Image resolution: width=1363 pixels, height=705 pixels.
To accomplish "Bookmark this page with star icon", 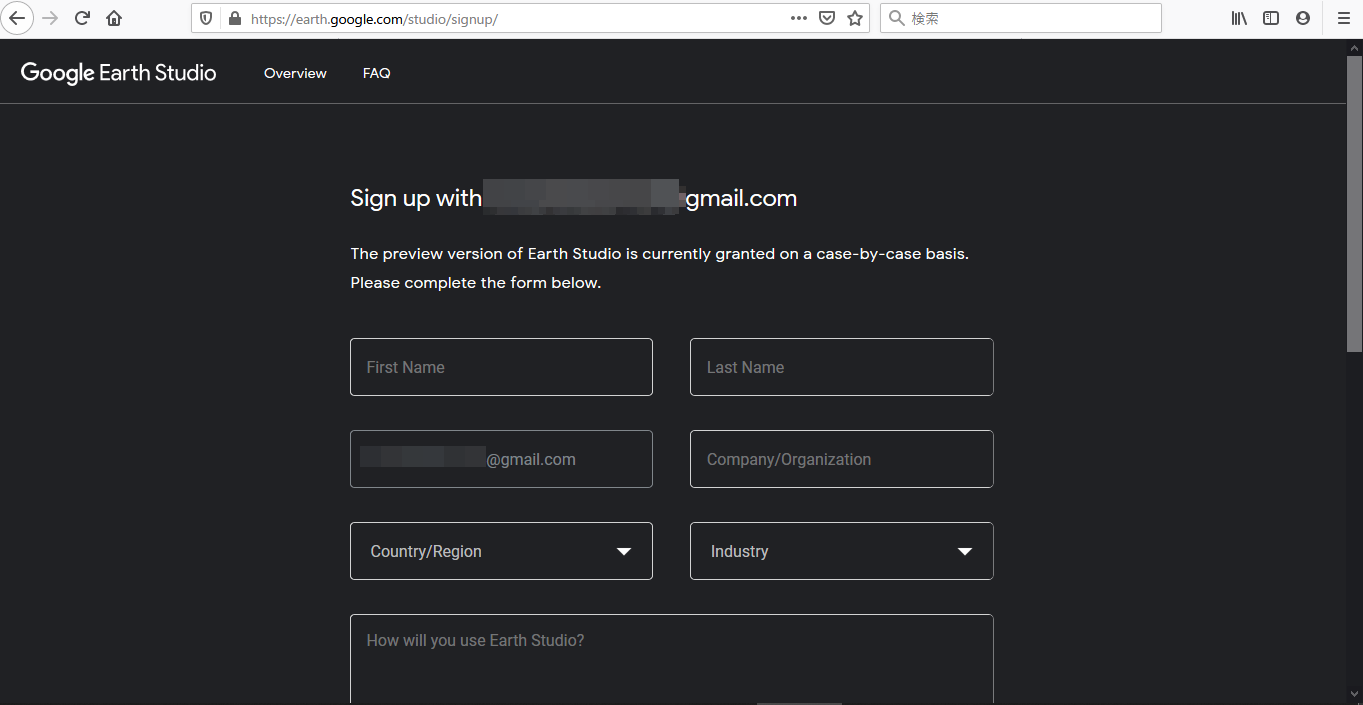I will 855,18.
